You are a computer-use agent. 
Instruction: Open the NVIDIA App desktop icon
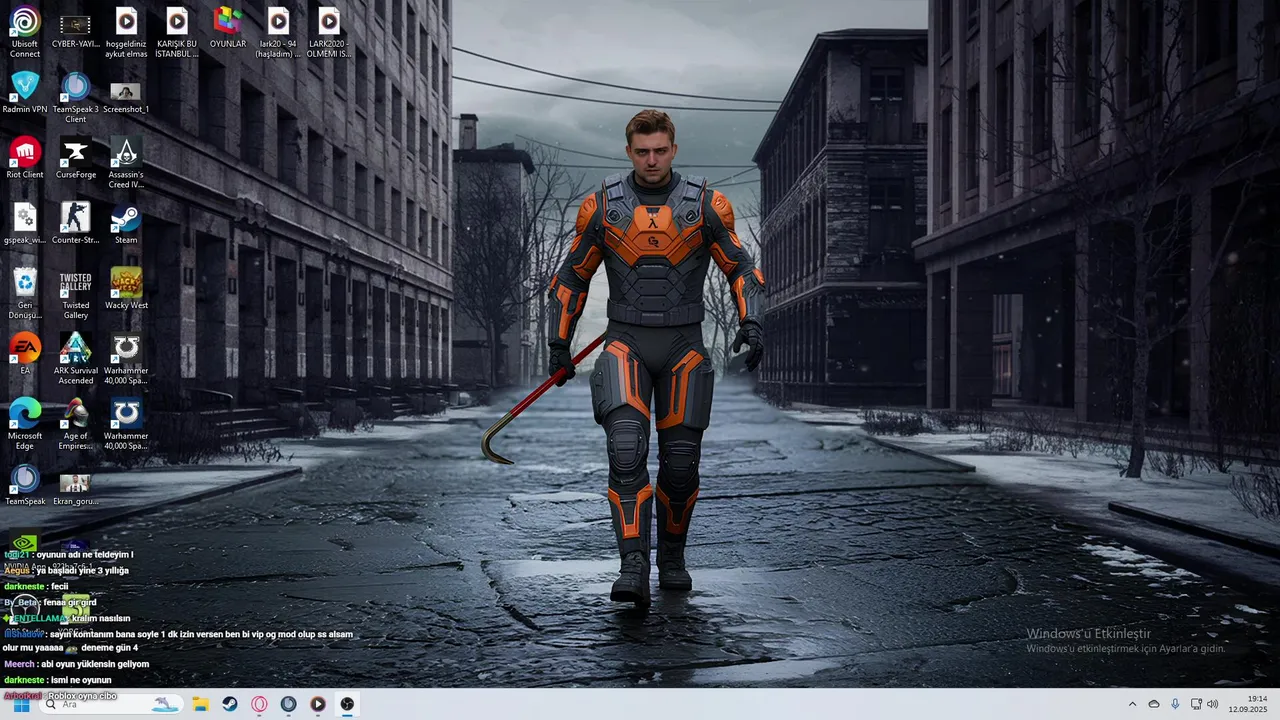pos(25,550)
